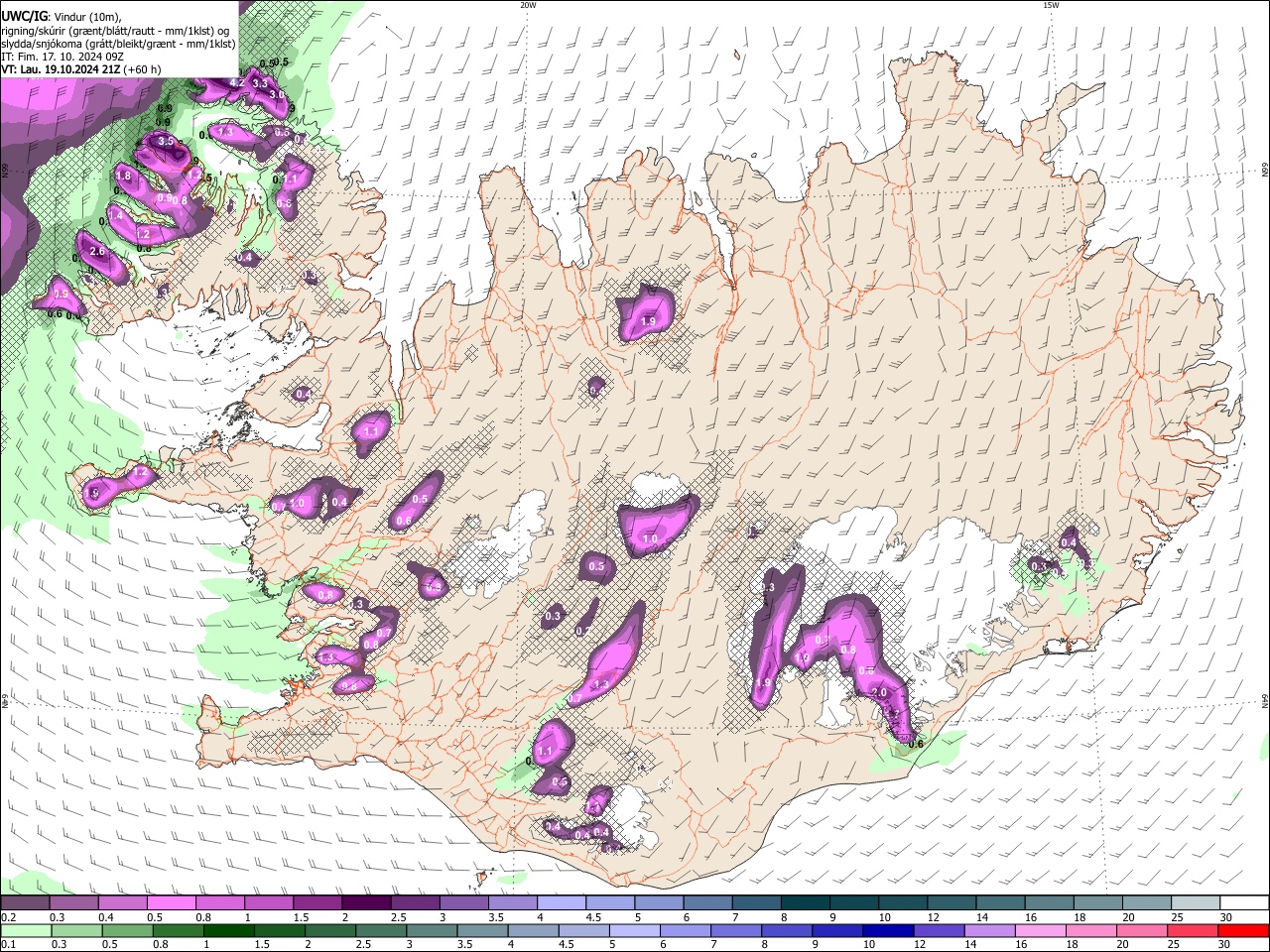This screenshot has height=952, width=1270.
Task: Click the '15W' longitude label
Action: point(1051,5)
